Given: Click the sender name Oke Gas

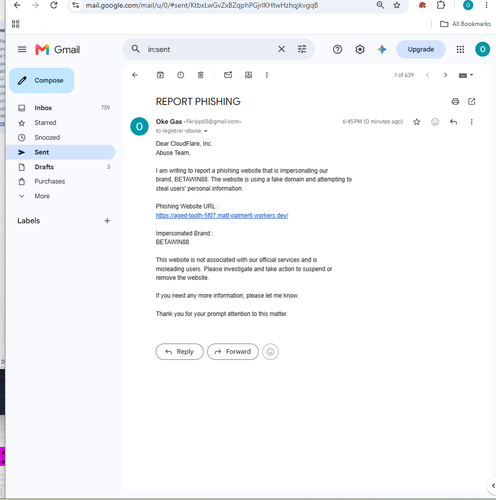Looking at the screenshot, I should coord(169,121).
